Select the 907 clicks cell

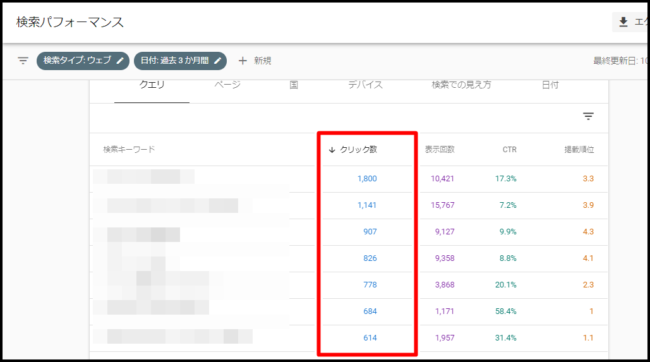pyautogui.click(x=370, y=232)
